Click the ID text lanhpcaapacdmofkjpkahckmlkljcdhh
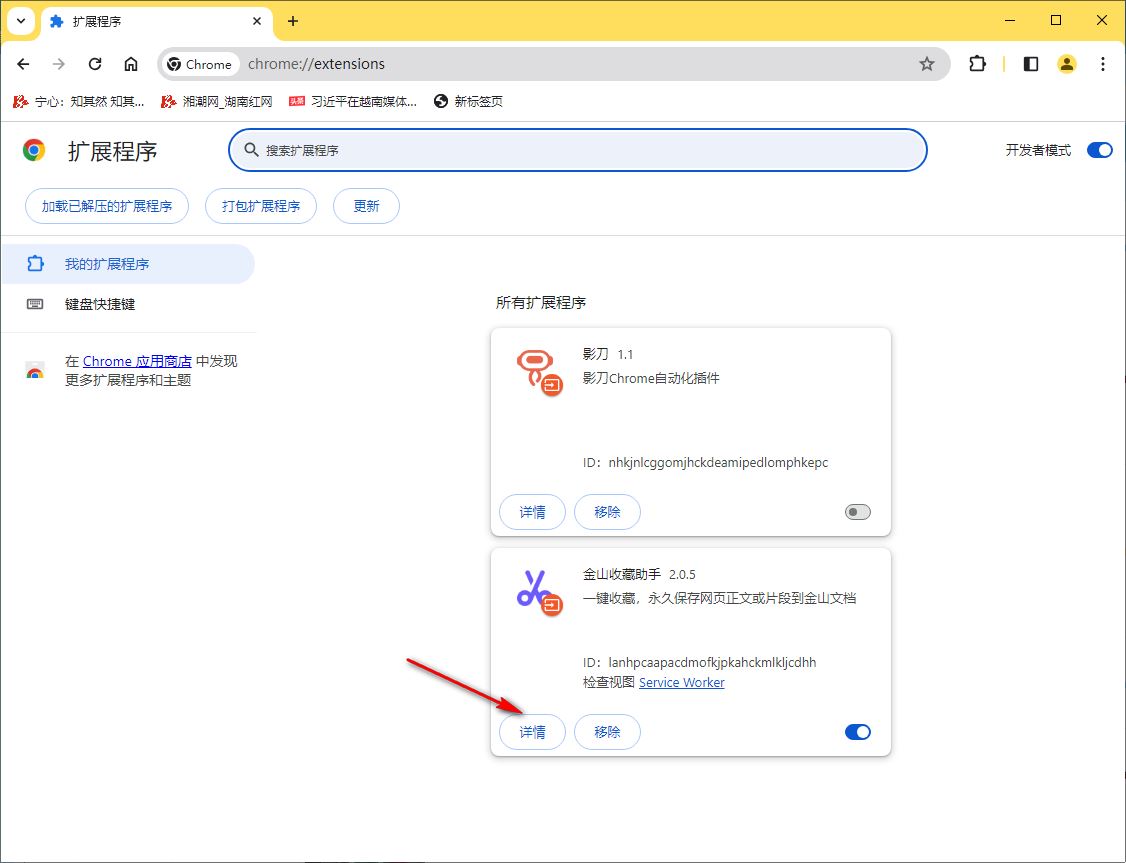The width and height of the screenshot is (1126, 863). pyautogui.click(x=712, y=662)
